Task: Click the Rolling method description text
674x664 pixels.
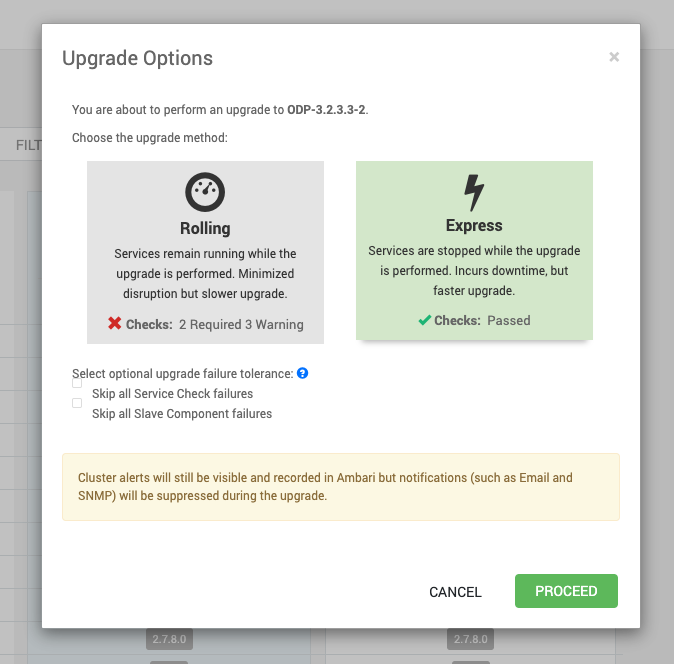Action: (x=205, y=274)
